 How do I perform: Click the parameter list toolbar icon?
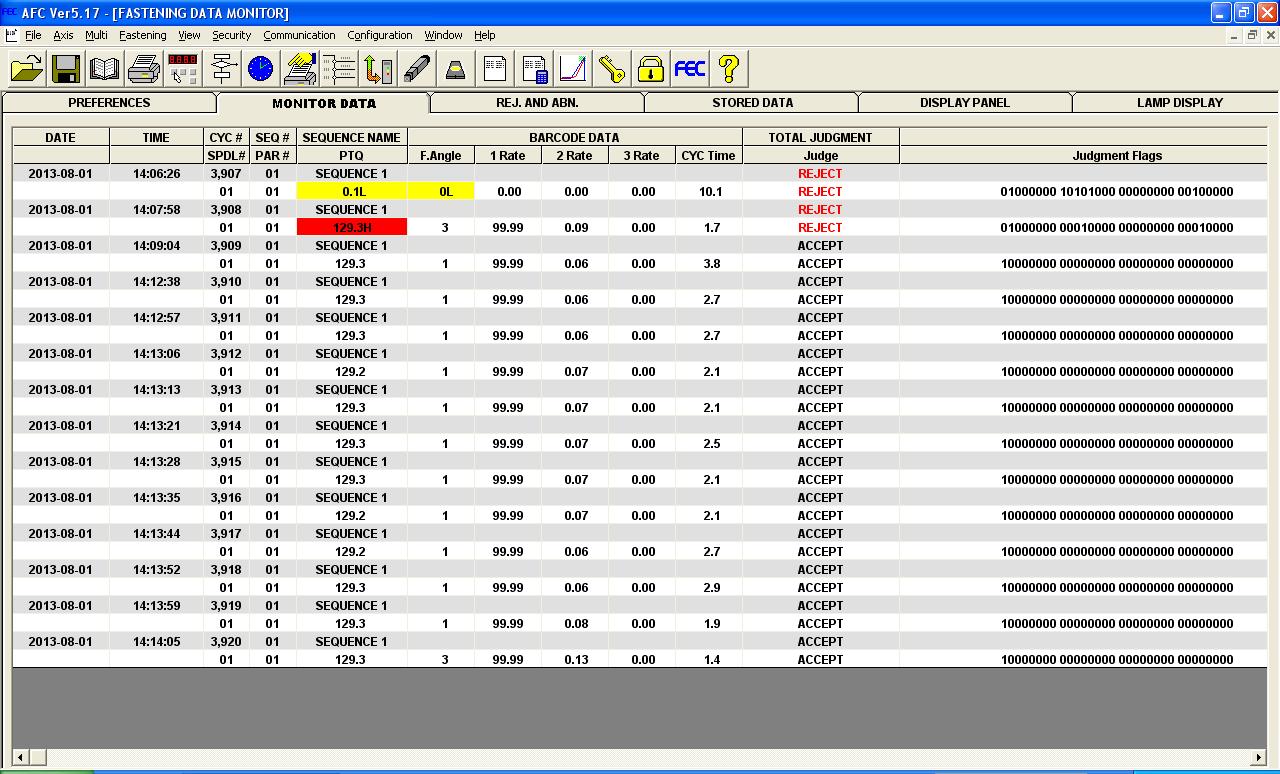coord(339,69)
